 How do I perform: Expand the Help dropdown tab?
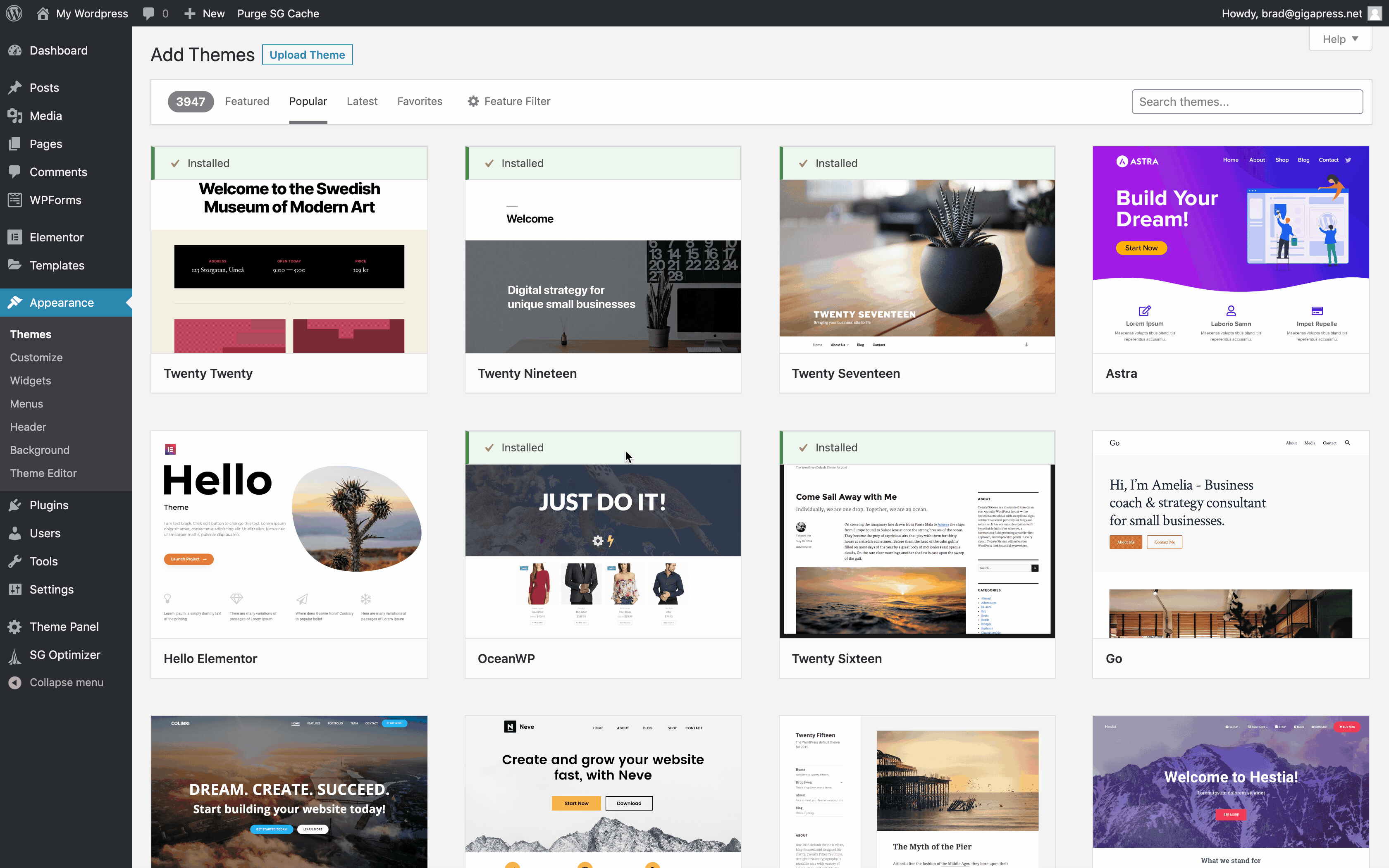pos(1340,38)
